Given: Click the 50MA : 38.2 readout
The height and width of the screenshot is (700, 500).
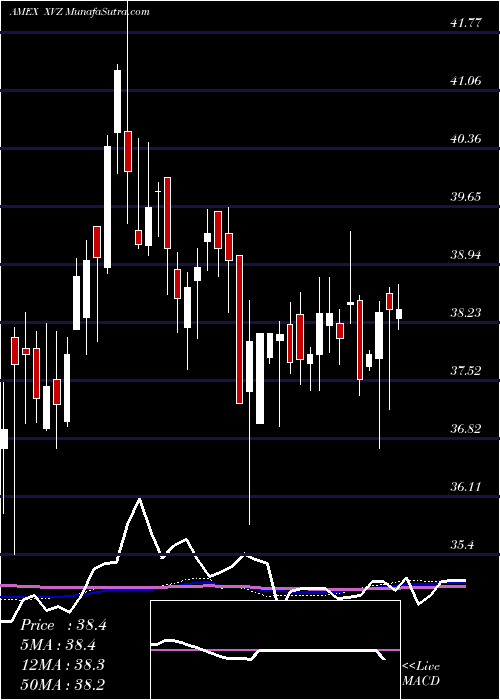Looking at the screenshot, I should [63, 684].
